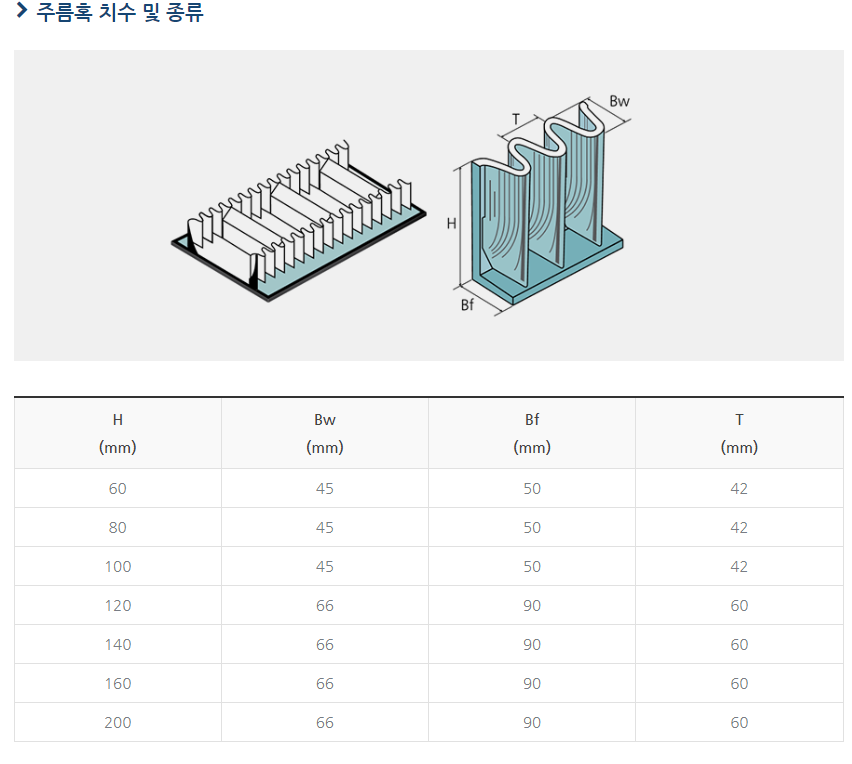Select the T (mm) column header
The width and height of the screenshot is (852, 764).
click(x=739, y=433)
